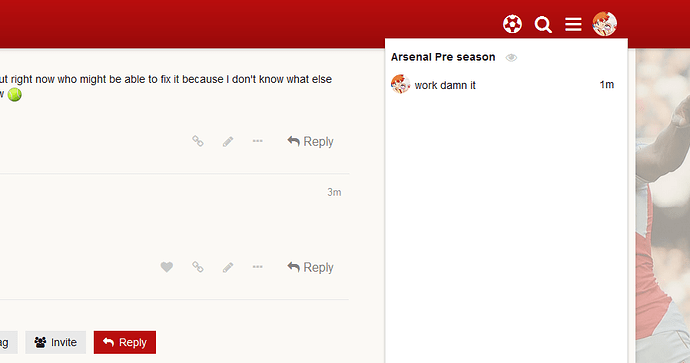Screen dimensions: 690x363
Task: Click the Invite button
Action: click(x=55, y=342)
